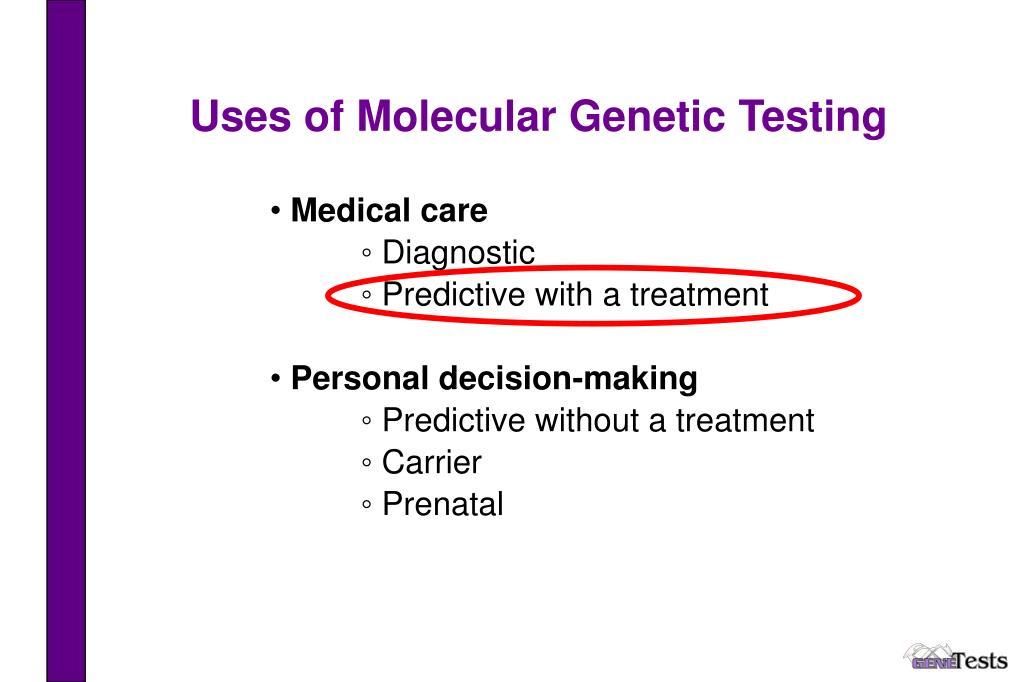This screenshot has width=1023, height=682.
Task: Click the hollow bullet before Prenatal
Action: [367, 504]
